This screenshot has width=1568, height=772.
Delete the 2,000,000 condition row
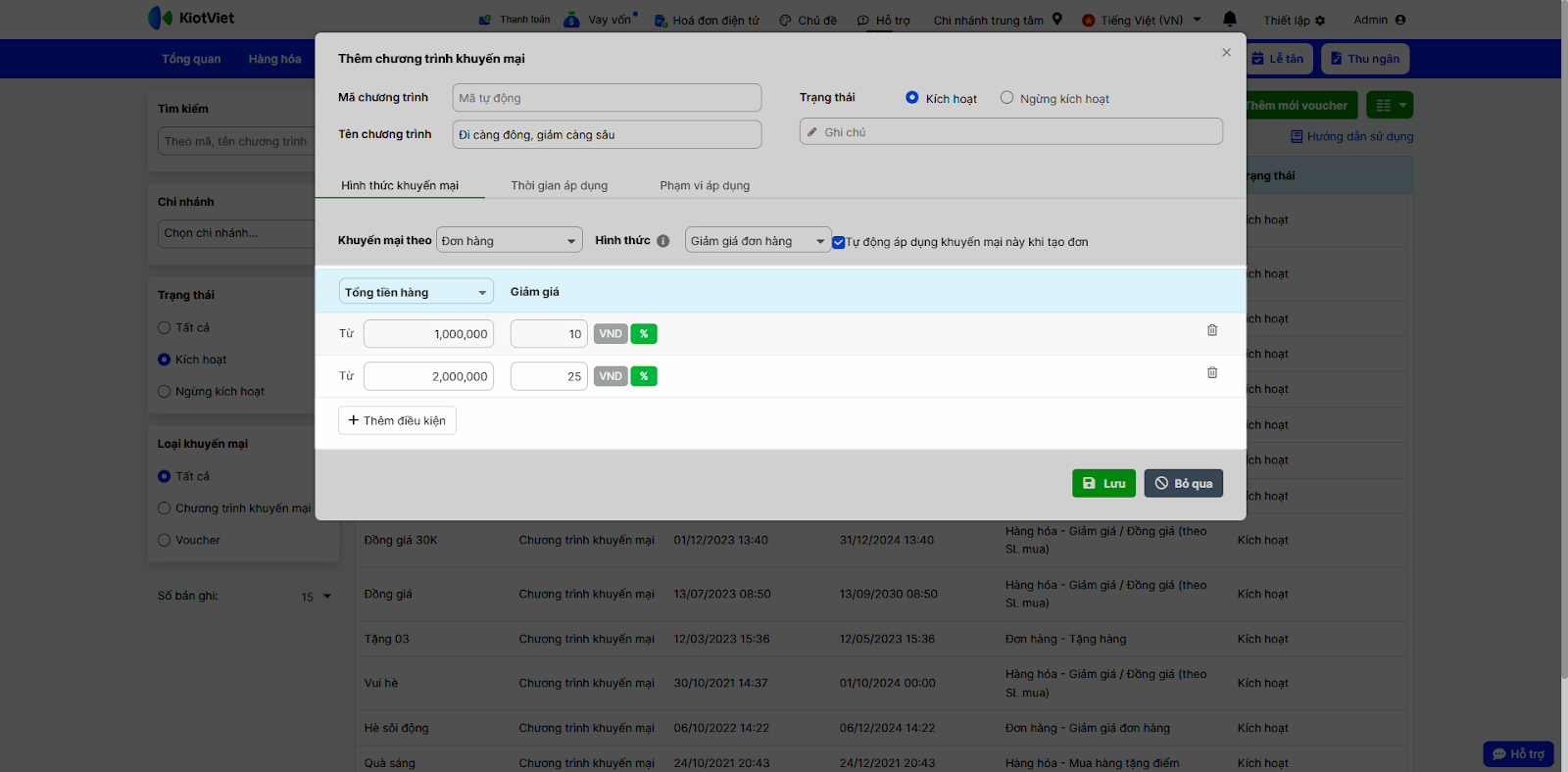pos(1212,372)
